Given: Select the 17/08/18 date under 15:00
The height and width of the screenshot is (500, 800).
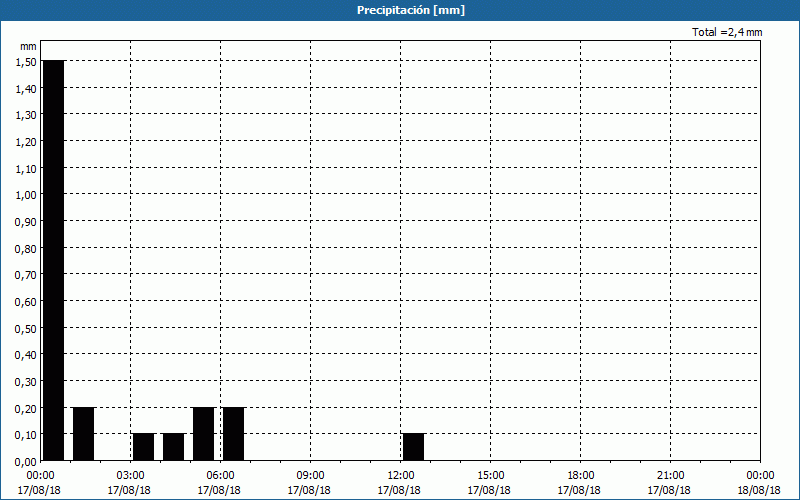Looking at the screenshot, I should (489, 490).
